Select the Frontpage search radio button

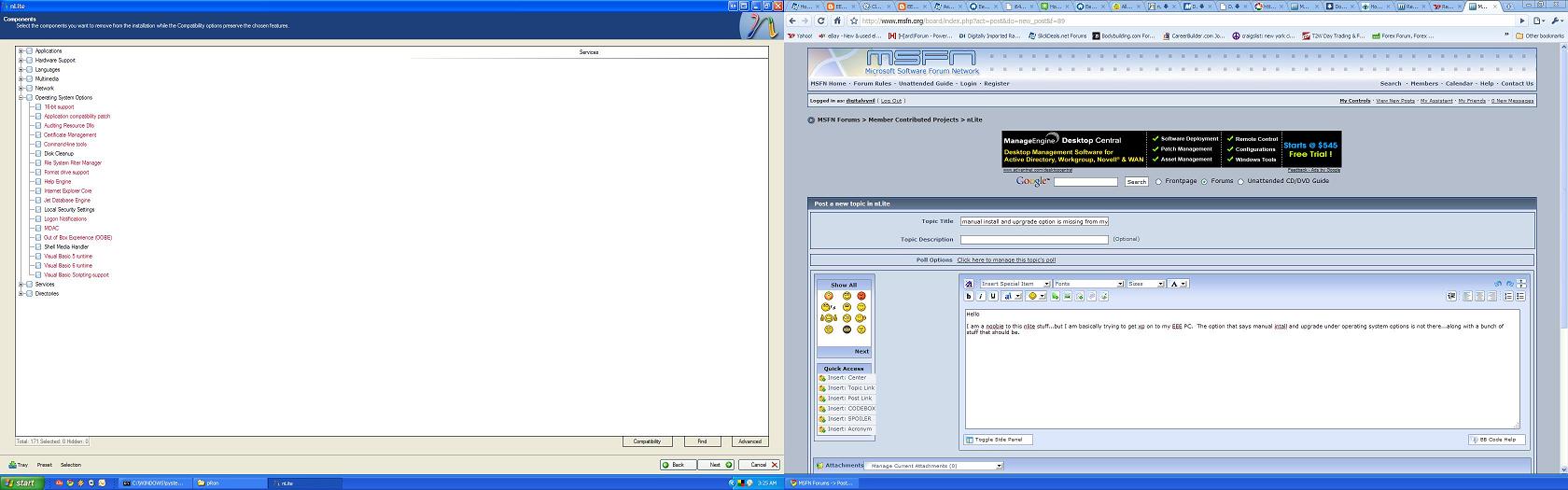(x=1158, y=181)
